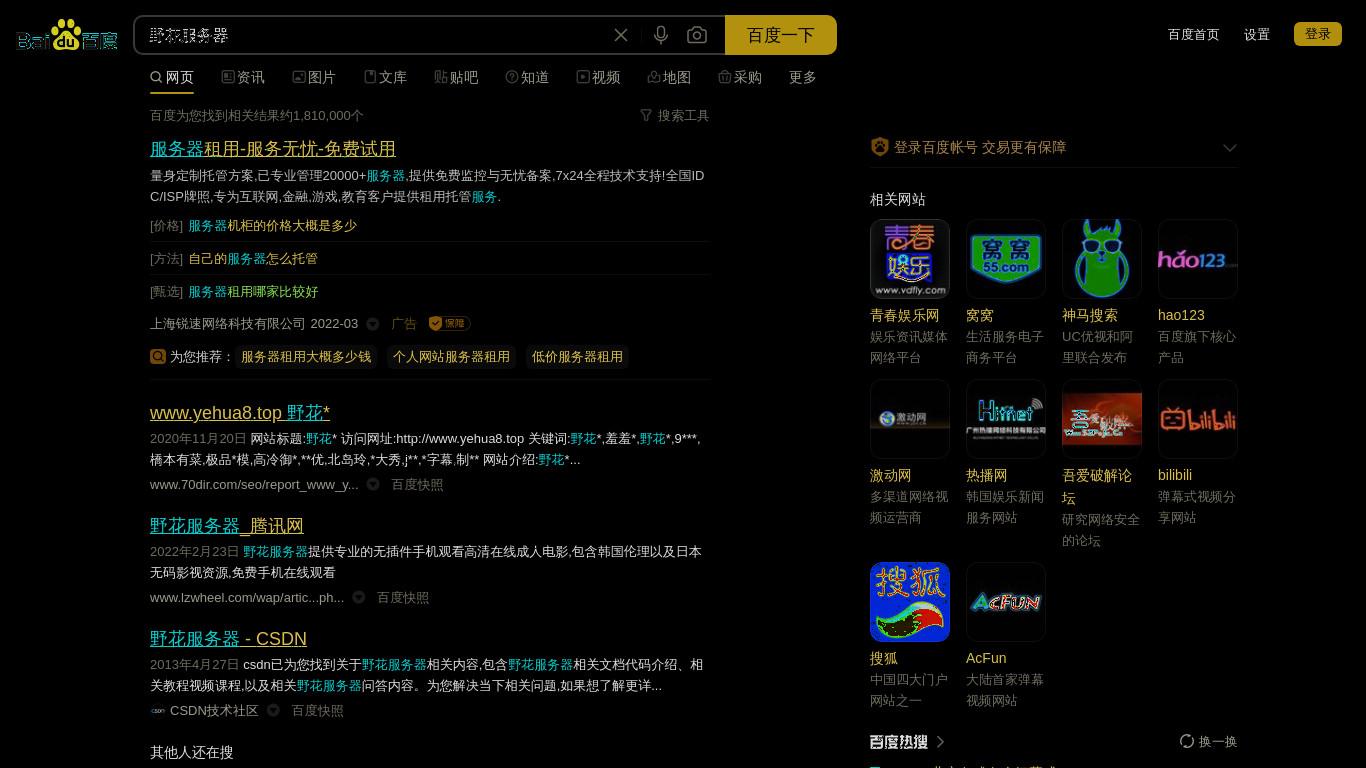Open 窝窝 55.com site thumbnail
This screenshot has height=768, width=1366.
coord(1006,259)
